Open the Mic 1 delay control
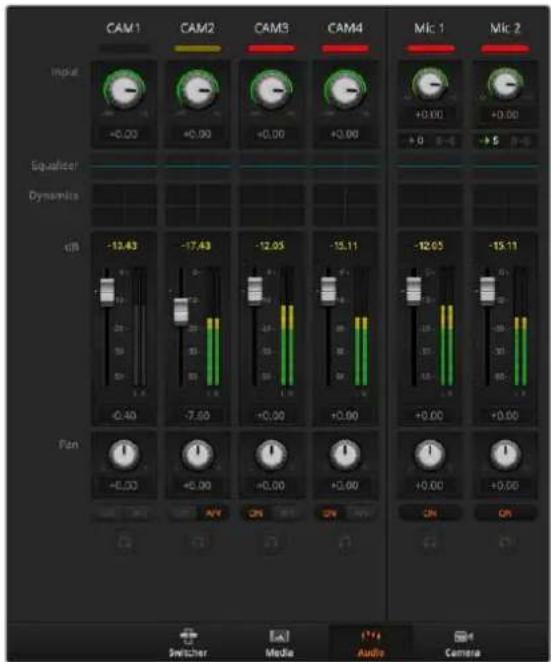551x662 pixels. click(x=416, y=141)
